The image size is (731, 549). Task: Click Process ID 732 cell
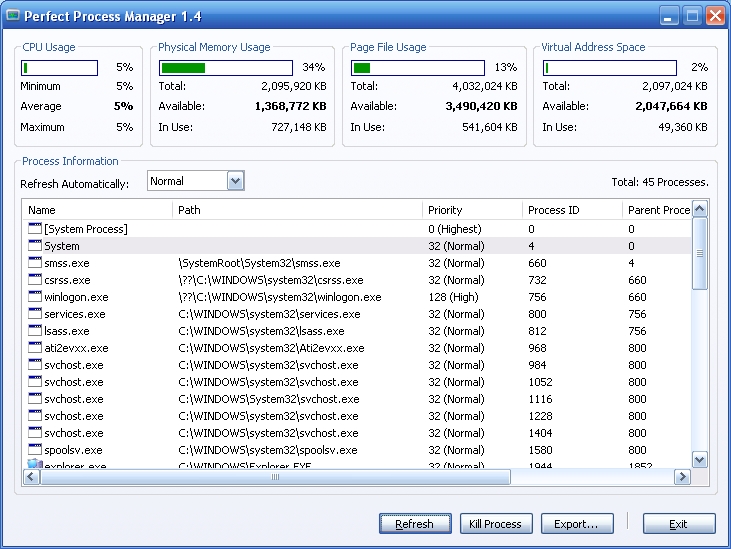click(x=537, y=280)
